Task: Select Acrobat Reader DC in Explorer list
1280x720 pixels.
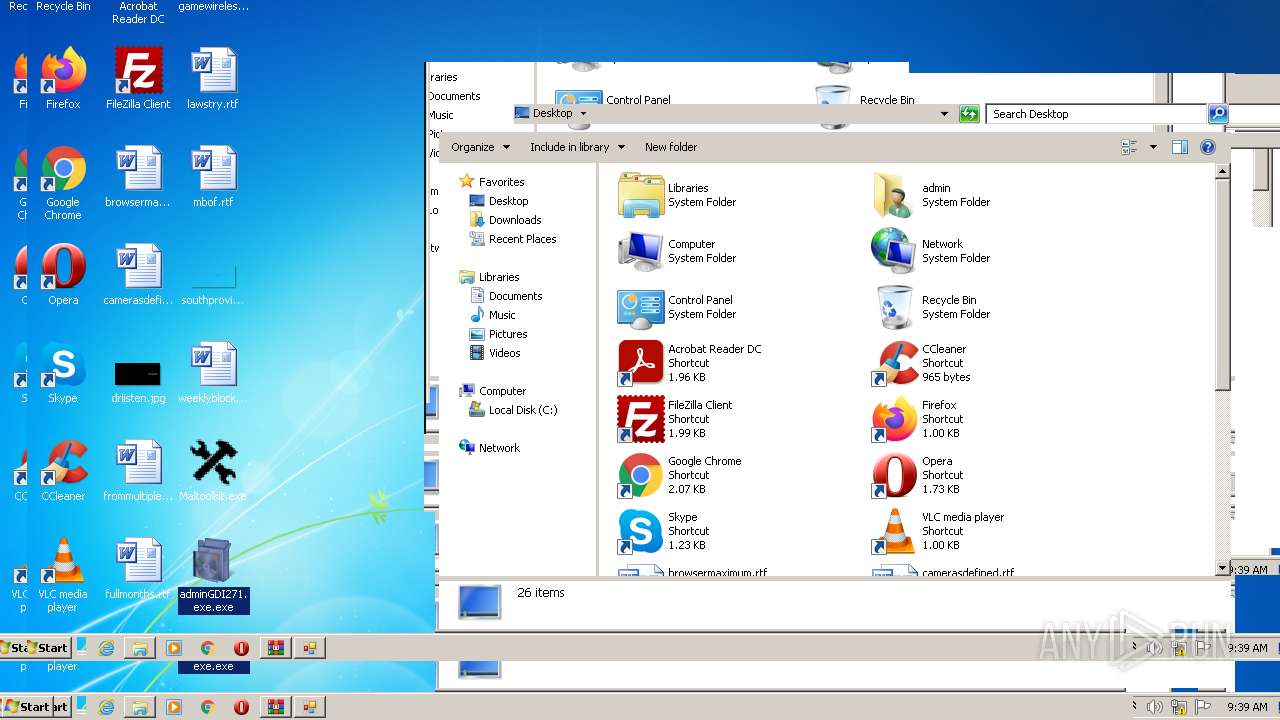Action: pyautogui.click(x=690, y=363)
